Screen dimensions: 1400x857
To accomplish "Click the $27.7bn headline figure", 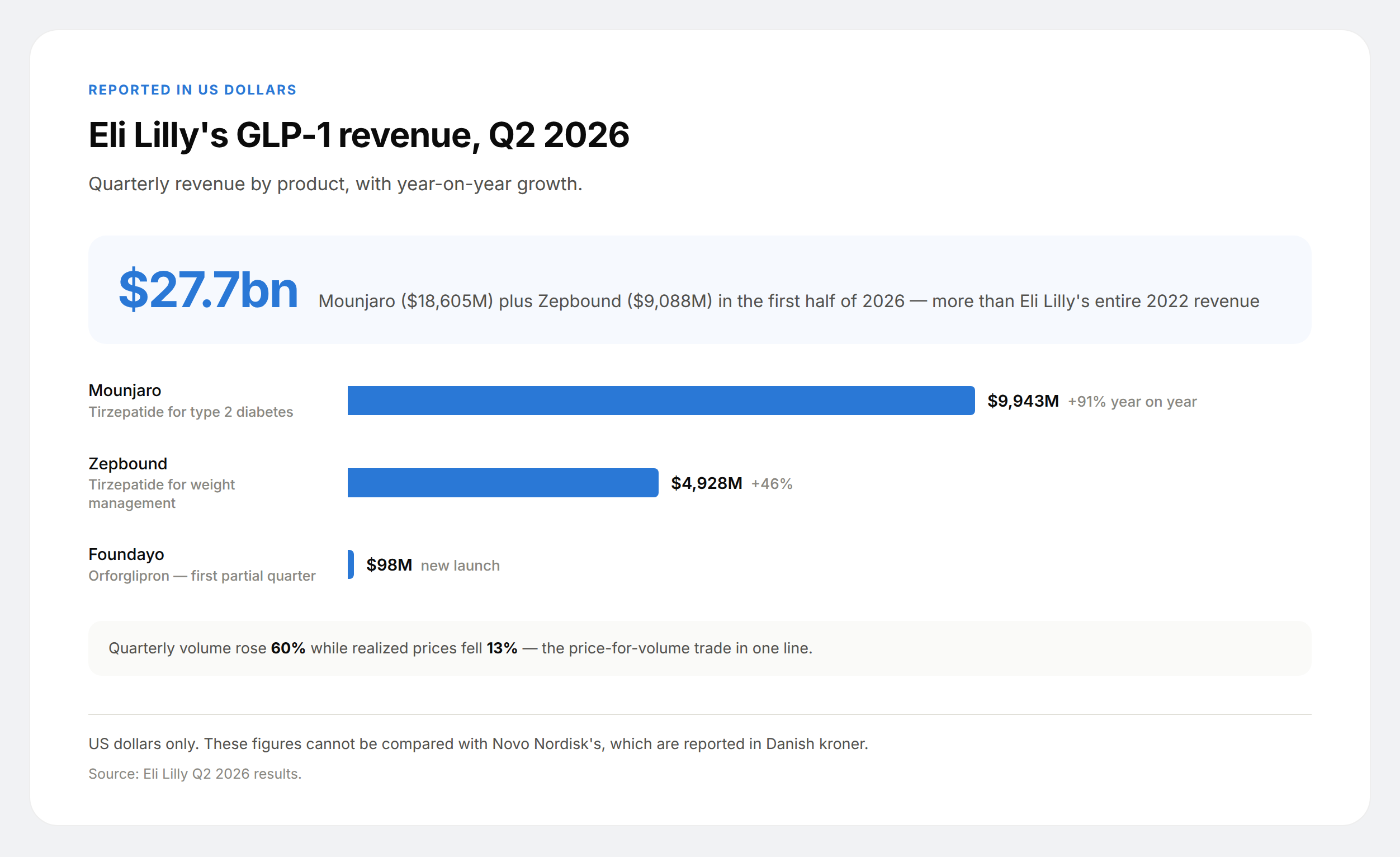I will (x=208, y=290).
